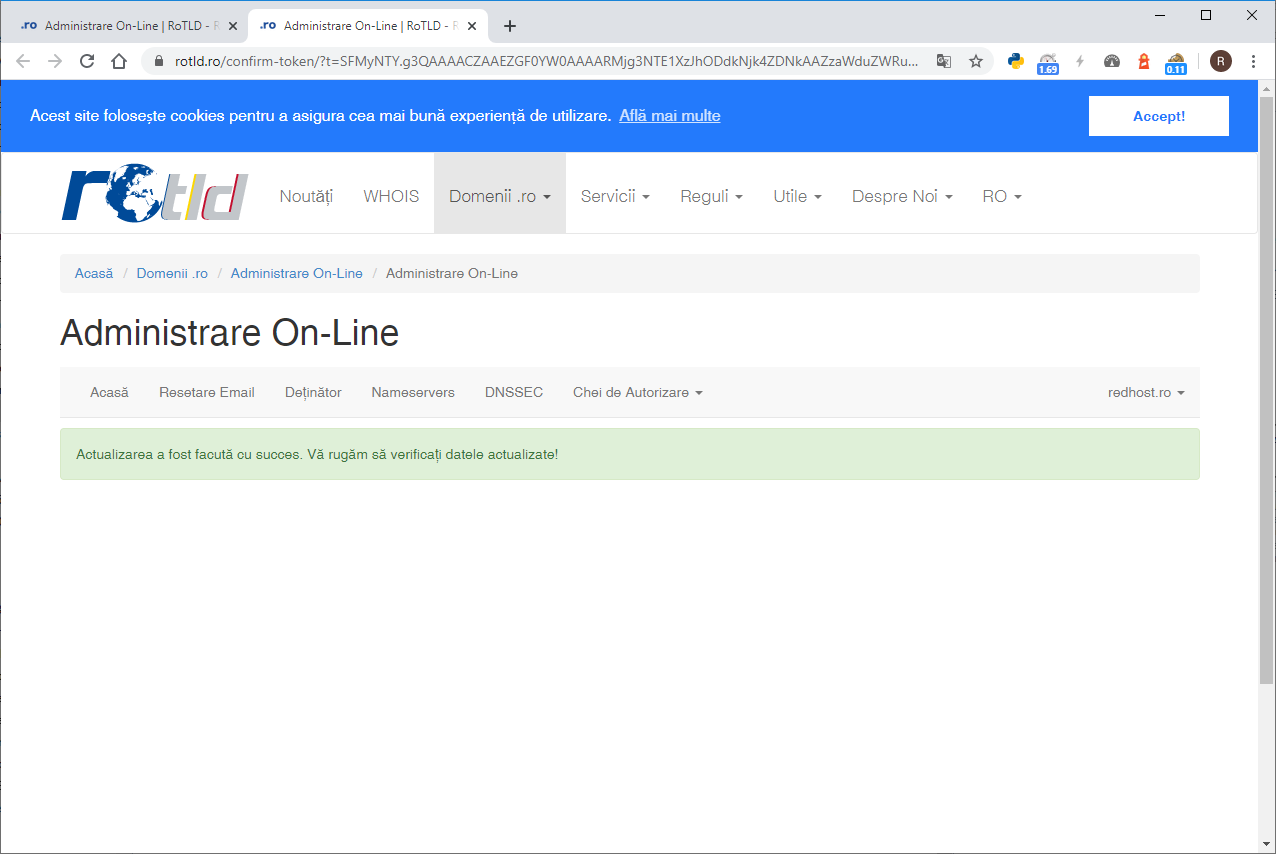Follow the Află mai multe link
The image size is (1276, 854).
[669, 115]
